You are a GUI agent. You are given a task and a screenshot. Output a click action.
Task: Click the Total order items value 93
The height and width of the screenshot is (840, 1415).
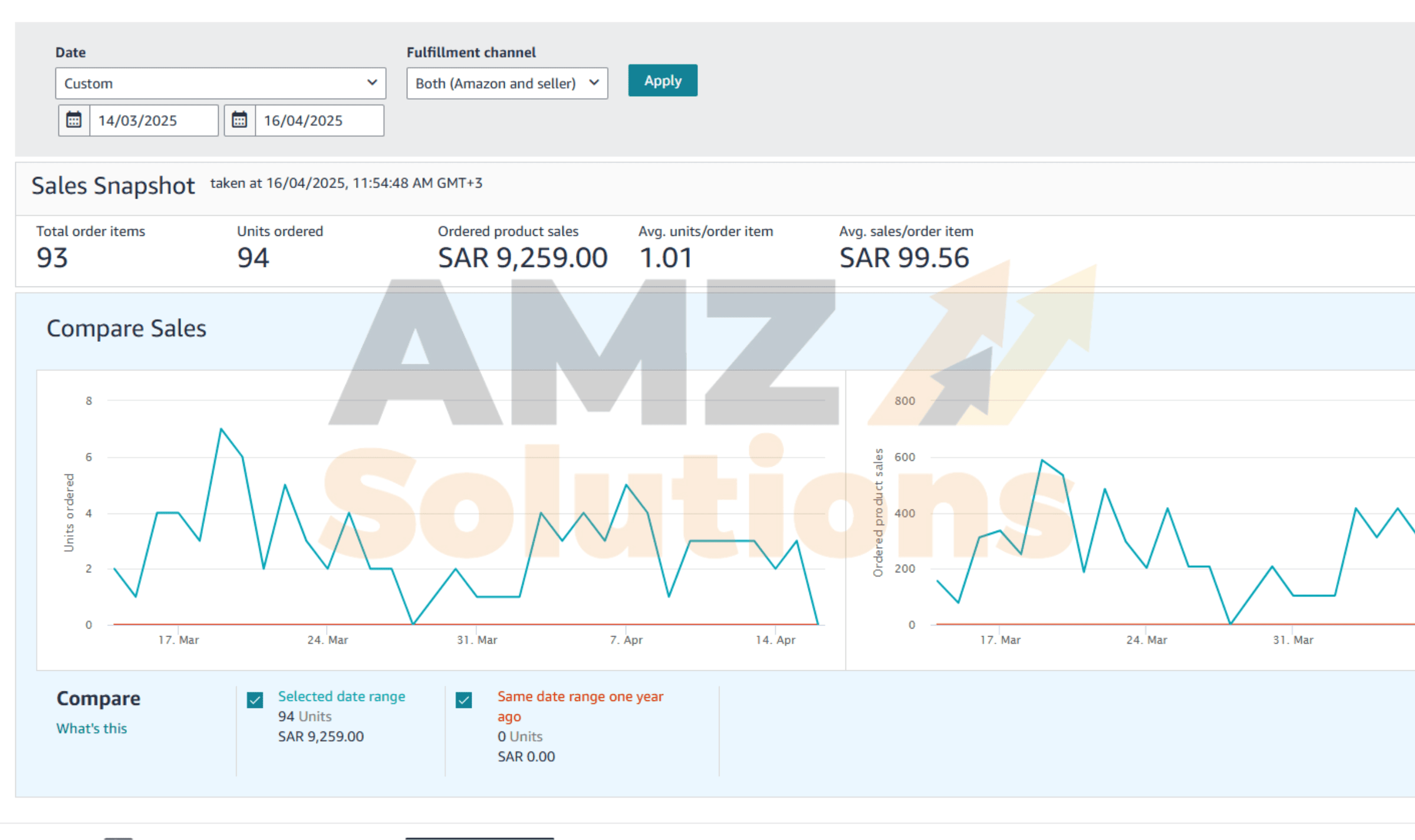pyautogui.click(x=52, y=258)
